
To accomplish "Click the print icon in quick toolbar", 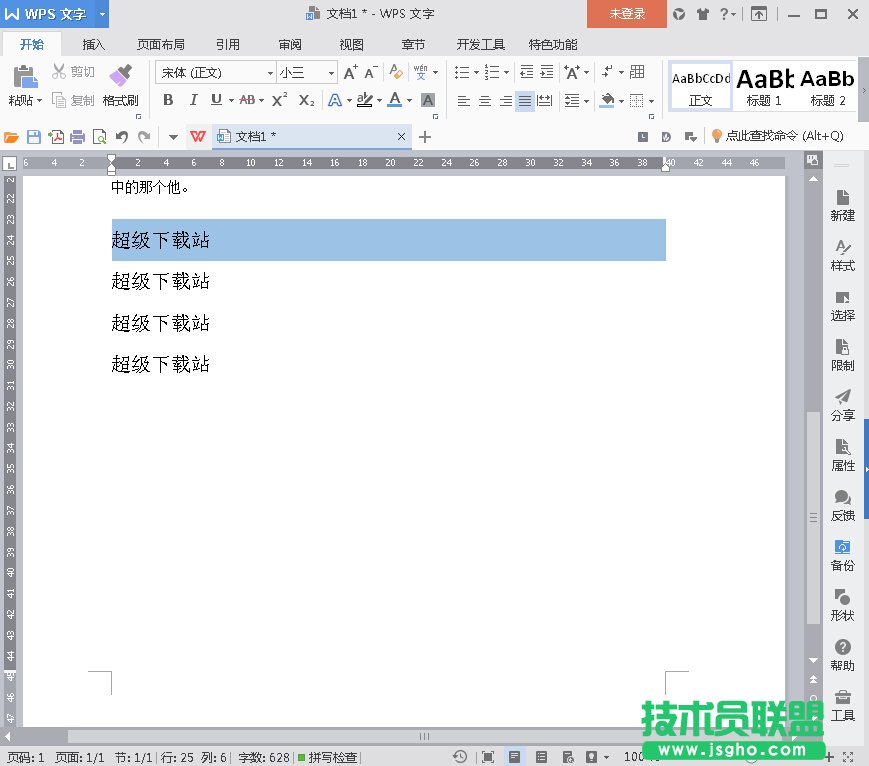I will pyautogui.click(x=78, y=137).
